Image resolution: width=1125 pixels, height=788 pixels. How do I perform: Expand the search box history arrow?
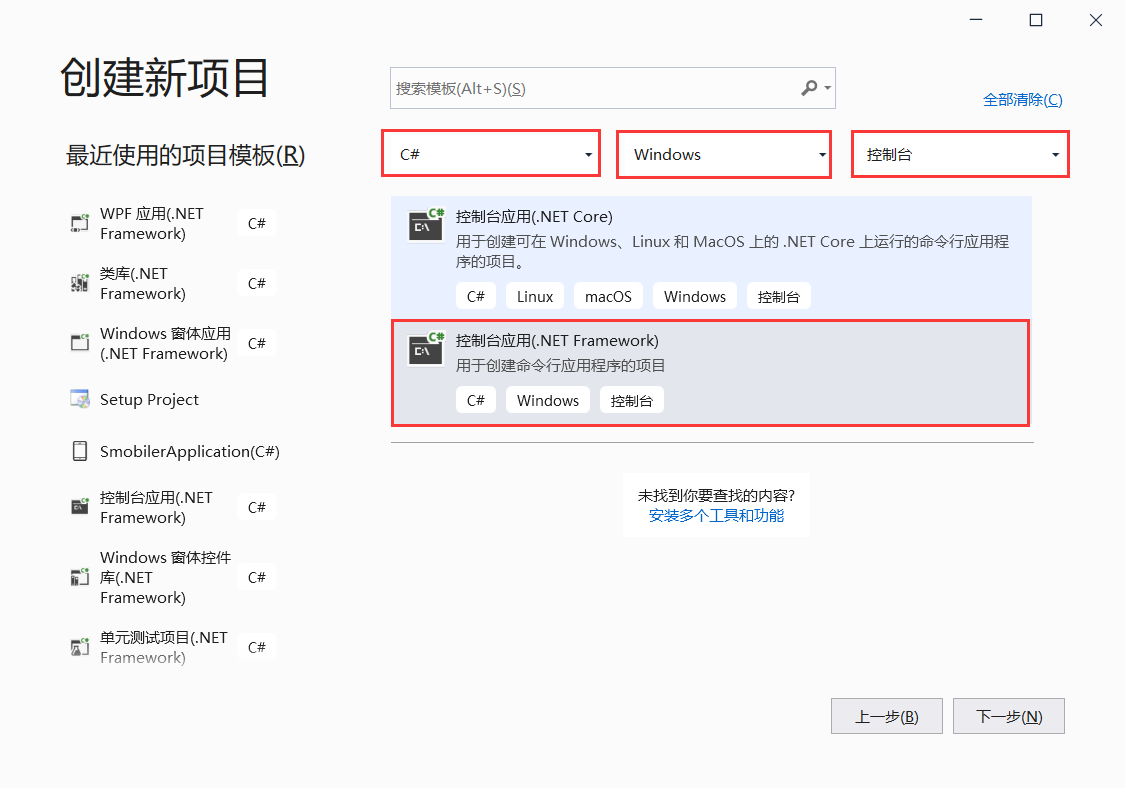pyautogui.click(x=829, y=88)
